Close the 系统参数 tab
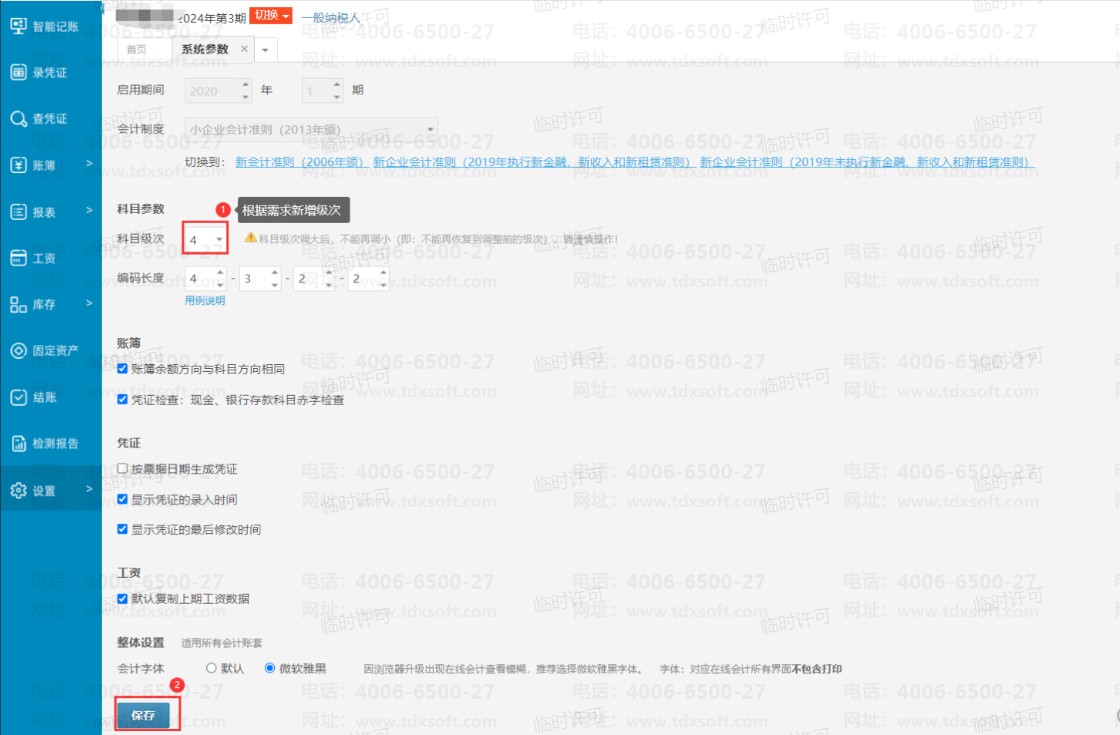 (x=244, y=49)
